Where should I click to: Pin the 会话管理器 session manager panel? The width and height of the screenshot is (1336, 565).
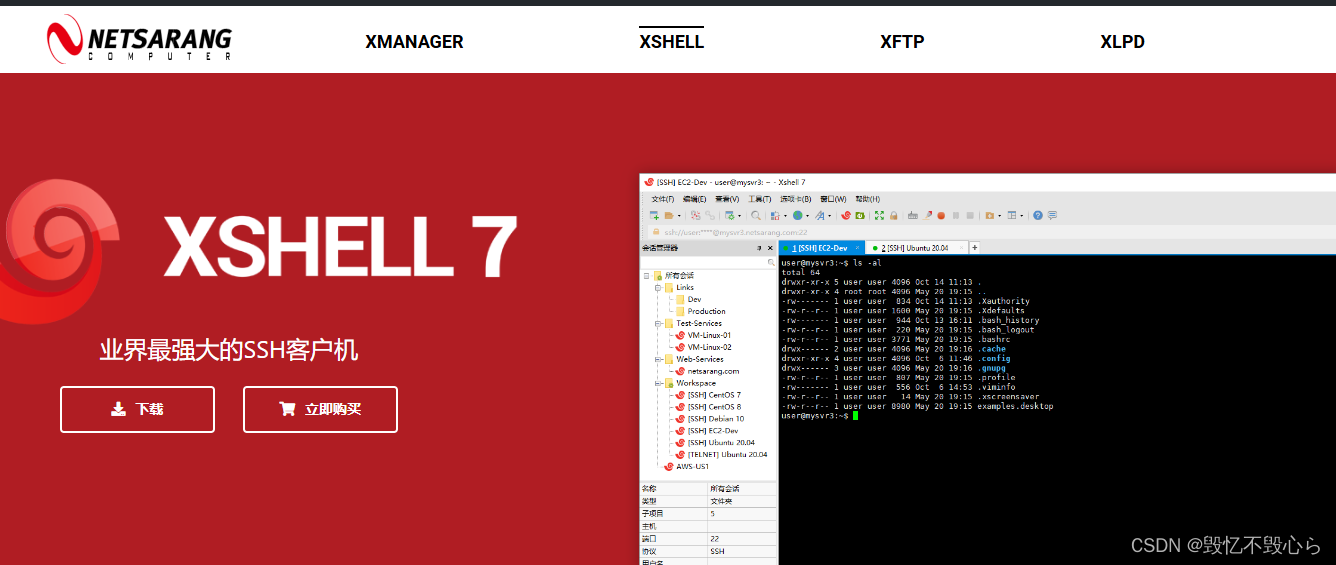[759, 248]
